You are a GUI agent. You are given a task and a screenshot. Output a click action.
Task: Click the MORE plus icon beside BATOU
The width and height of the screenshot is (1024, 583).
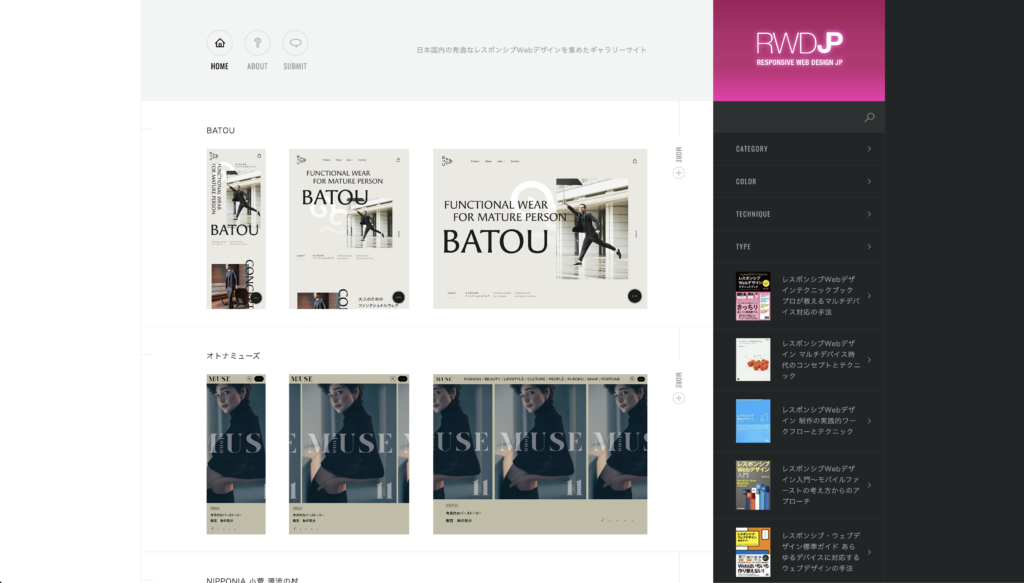point(679,173)
